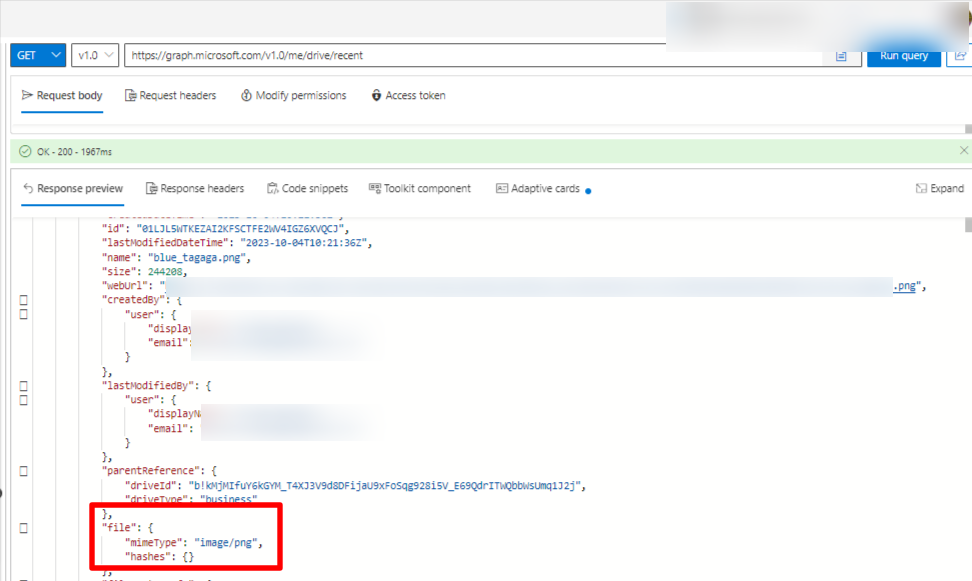Open the v1.0 API version dropdown

95,55
